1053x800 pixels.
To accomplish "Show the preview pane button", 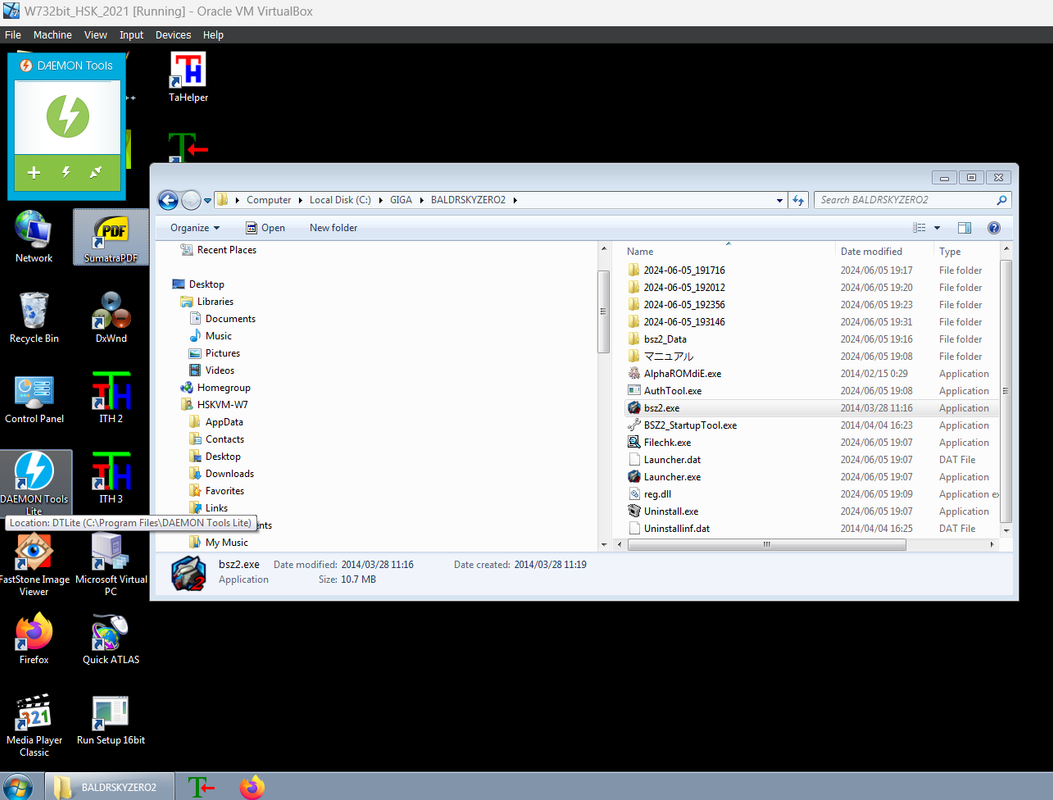I will point(964,228).
